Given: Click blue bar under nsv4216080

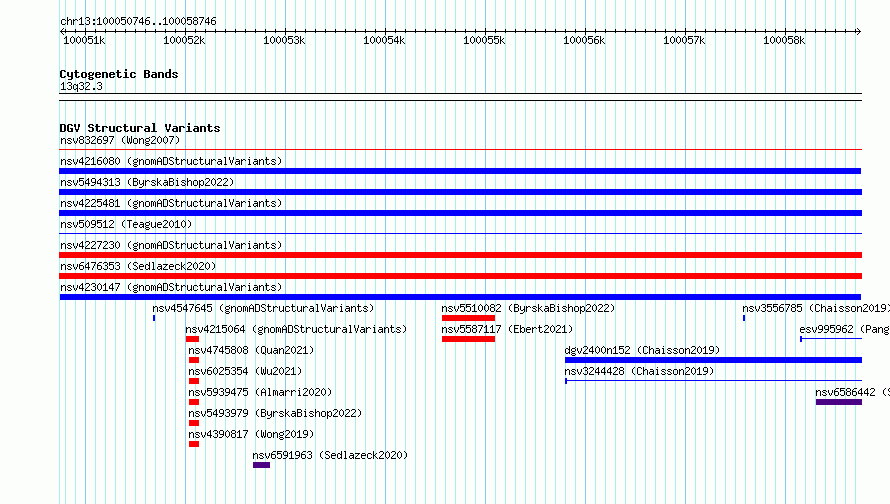Looking at the screenshot, I should (x=460, y=171).
